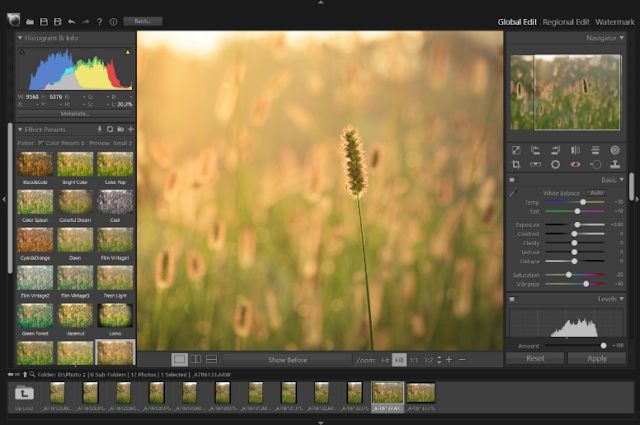Select top-bottom split view mode
Screen dimensions: 640x425
[x=211, y=360]
